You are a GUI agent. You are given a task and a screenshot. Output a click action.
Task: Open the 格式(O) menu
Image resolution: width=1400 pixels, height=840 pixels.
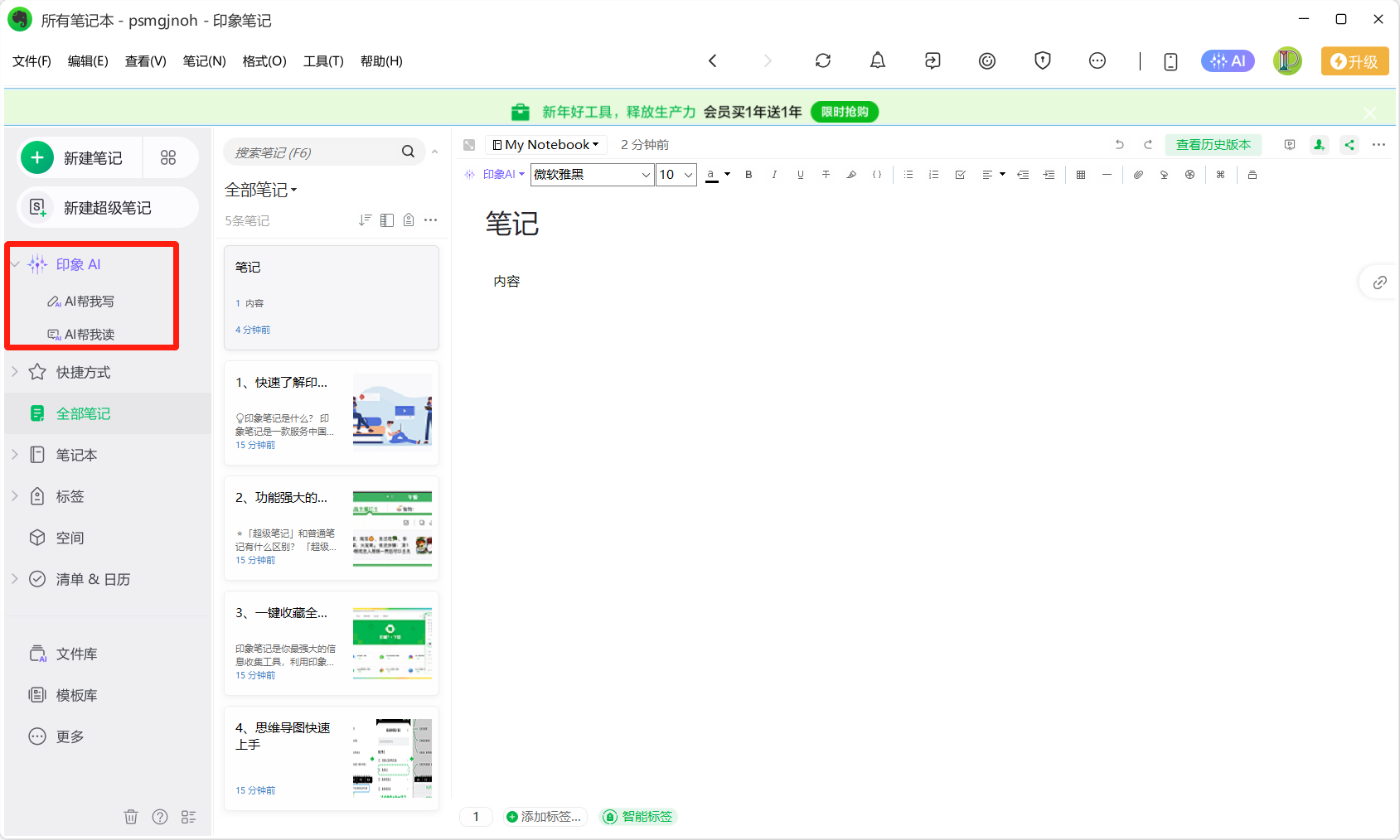tap(264, 61)
